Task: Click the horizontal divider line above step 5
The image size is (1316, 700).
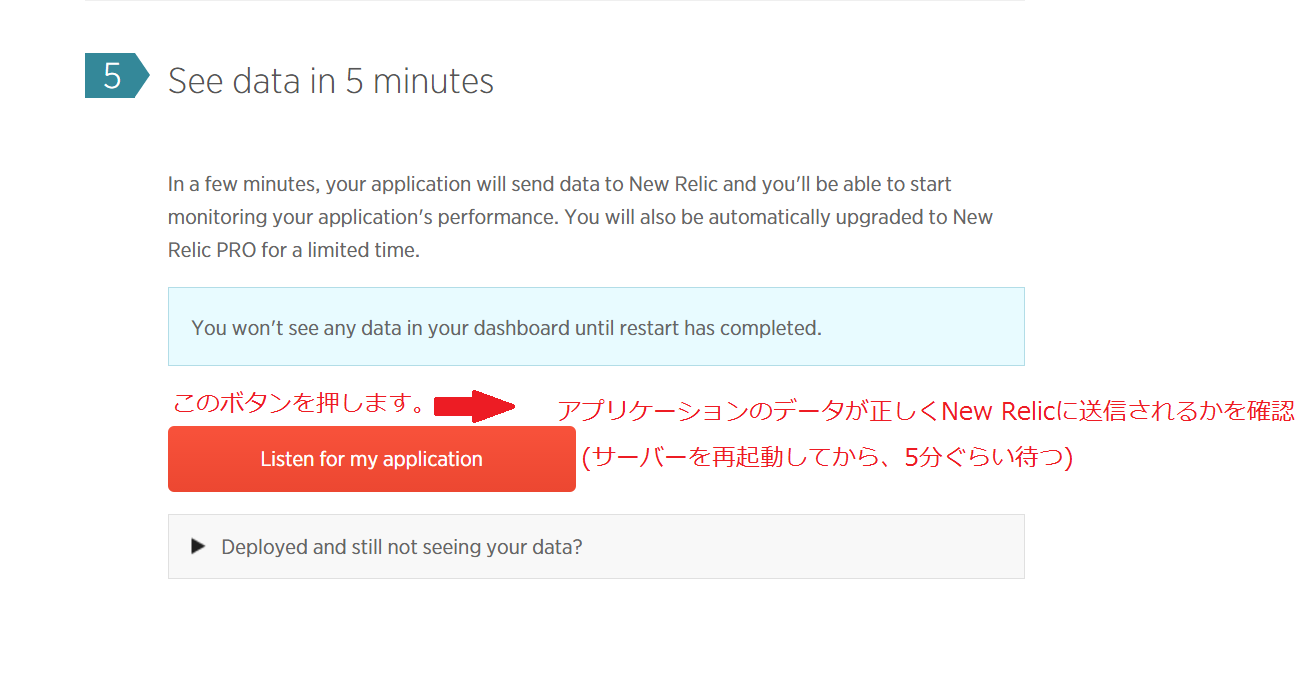Action: coord(554,1)
